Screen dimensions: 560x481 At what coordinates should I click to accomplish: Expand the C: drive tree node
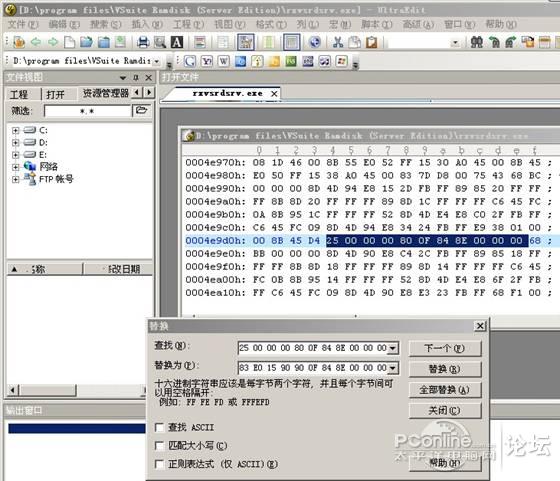click(x=15, y=130)
